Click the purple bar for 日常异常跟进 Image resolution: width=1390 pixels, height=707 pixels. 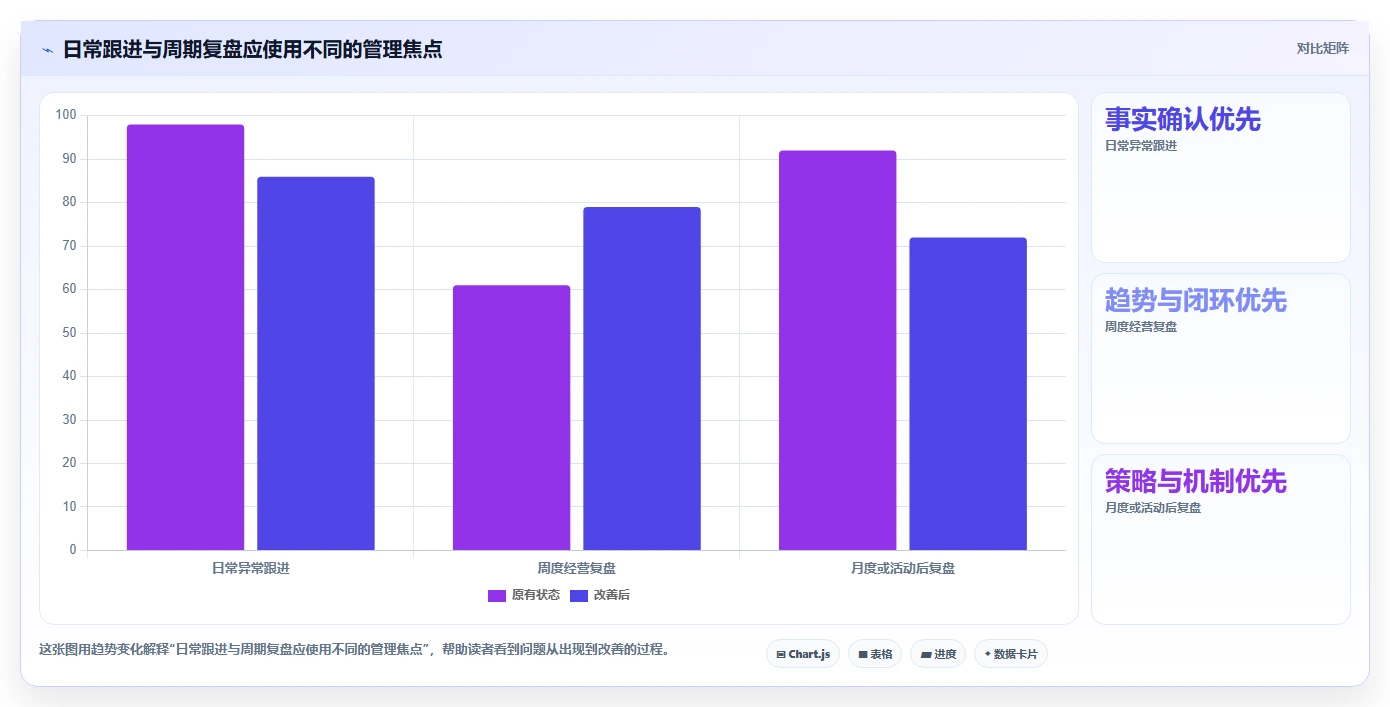coord(185,337)
